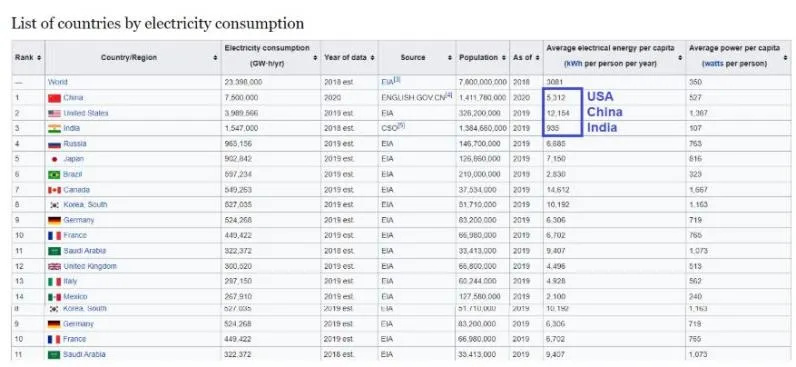This screenshot has height=367, width=796.
Task: Sort by Country/Region column arrows
Action: [215, 58]
